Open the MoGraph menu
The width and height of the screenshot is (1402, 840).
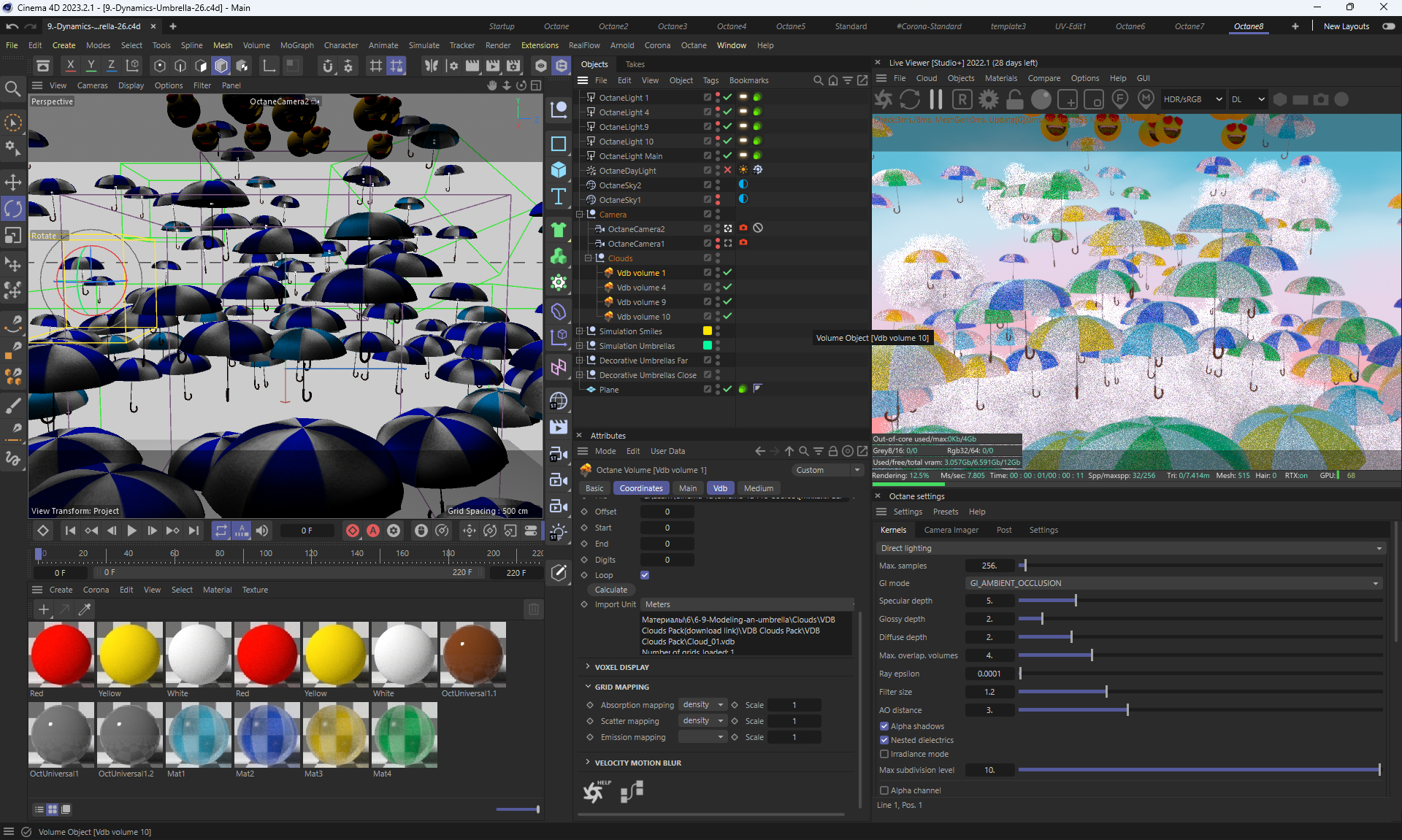pos(296,45)
